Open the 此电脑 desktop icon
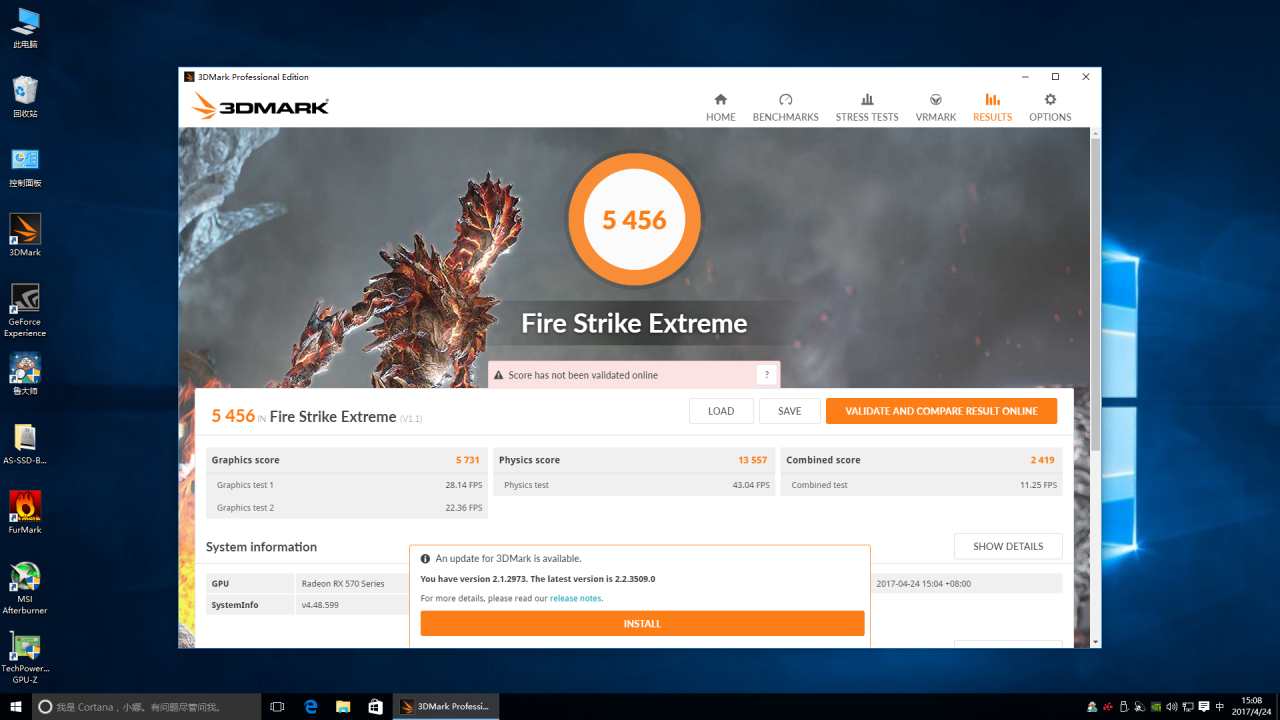The height and width of the screenshot is (720, 1280). tap(25, 28)
